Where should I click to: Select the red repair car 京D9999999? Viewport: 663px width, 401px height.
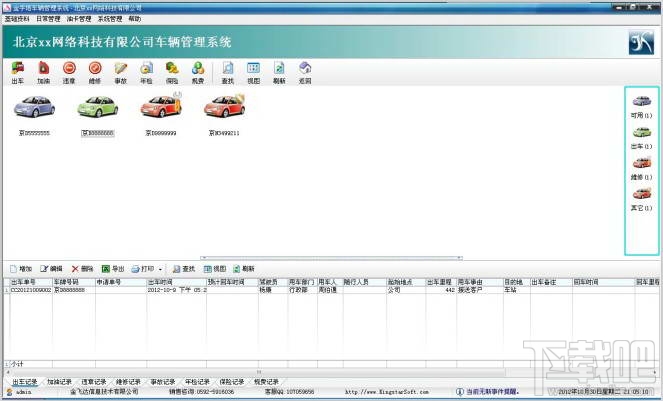(x=161, y=114)
